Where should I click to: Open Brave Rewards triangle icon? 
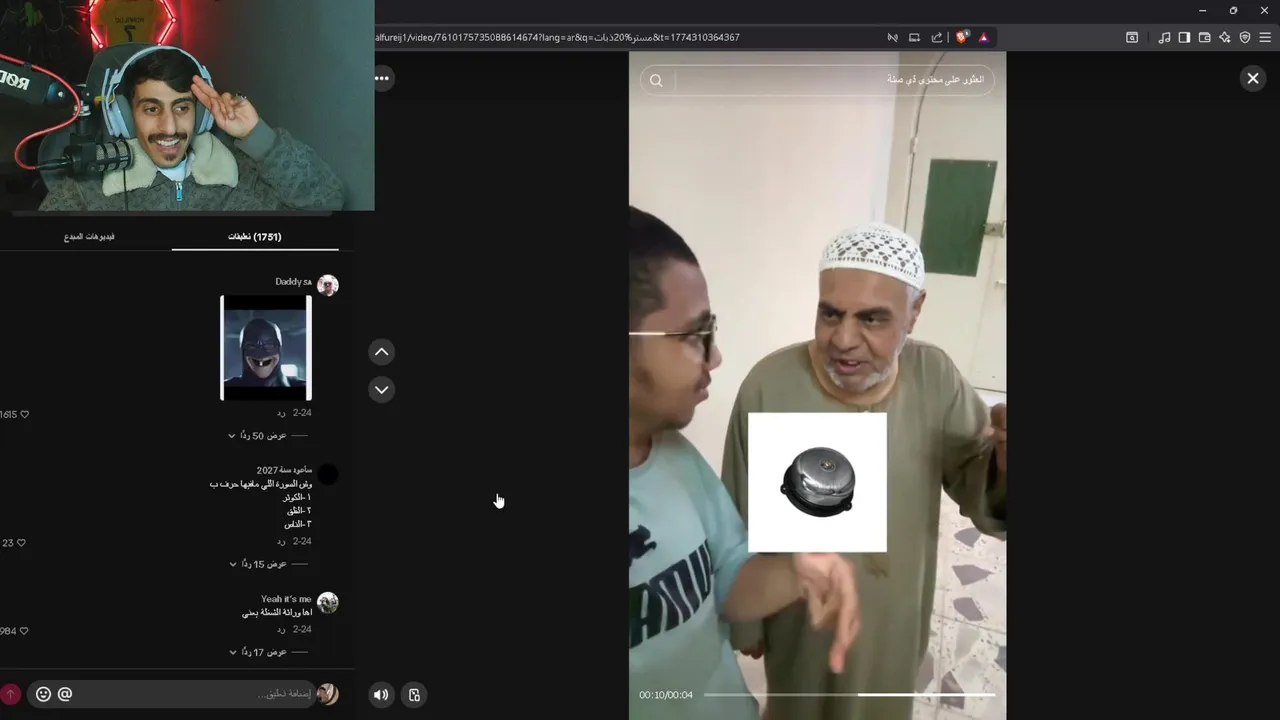984,37
